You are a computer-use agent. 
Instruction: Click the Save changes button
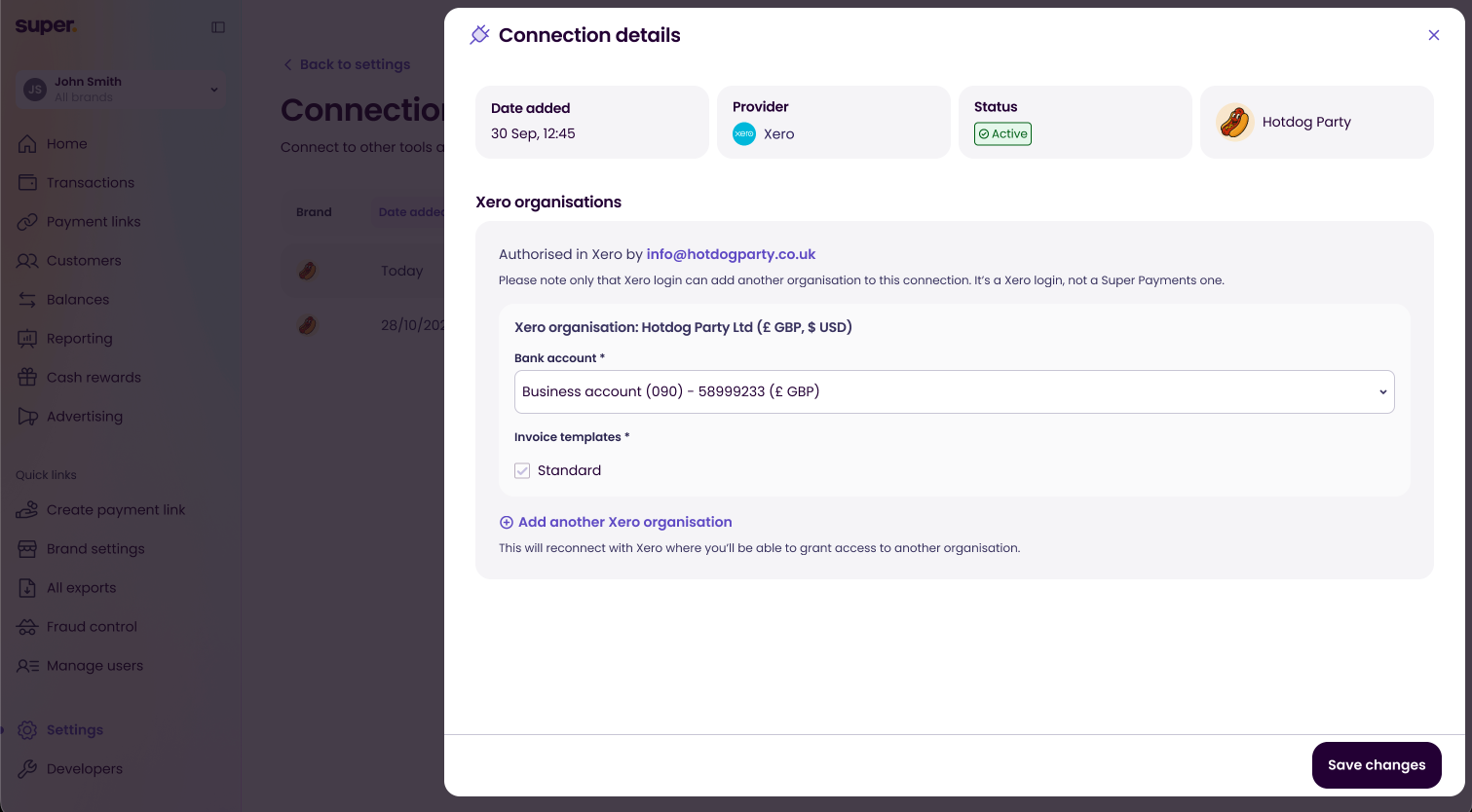pyautogui.click(x=1377, y=765)
